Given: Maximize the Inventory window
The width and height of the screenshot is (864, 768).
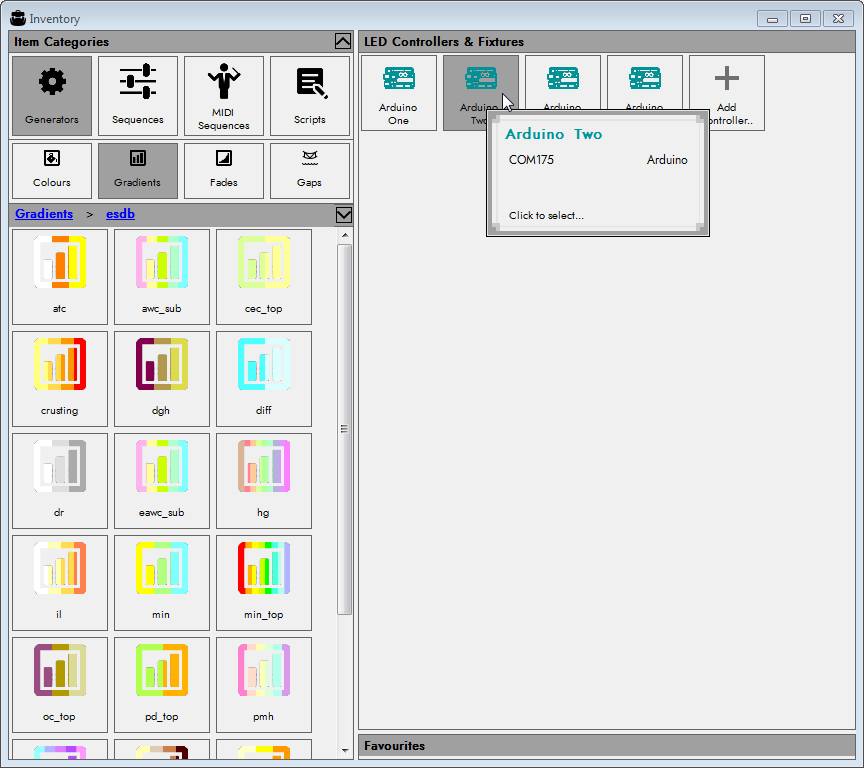Looking at the screenshot, I should click(805, 19).
